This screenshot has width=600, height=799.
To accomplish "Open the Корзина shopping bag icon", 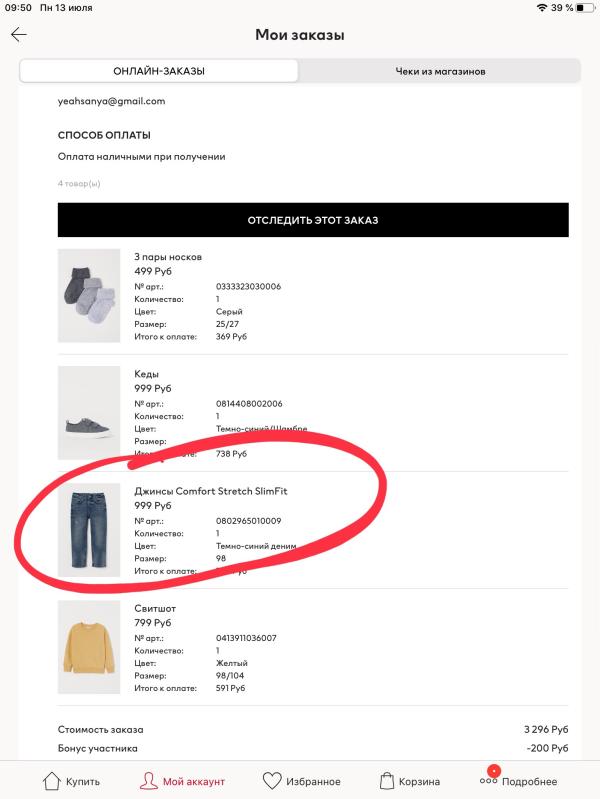I will [x=387, y=781].
